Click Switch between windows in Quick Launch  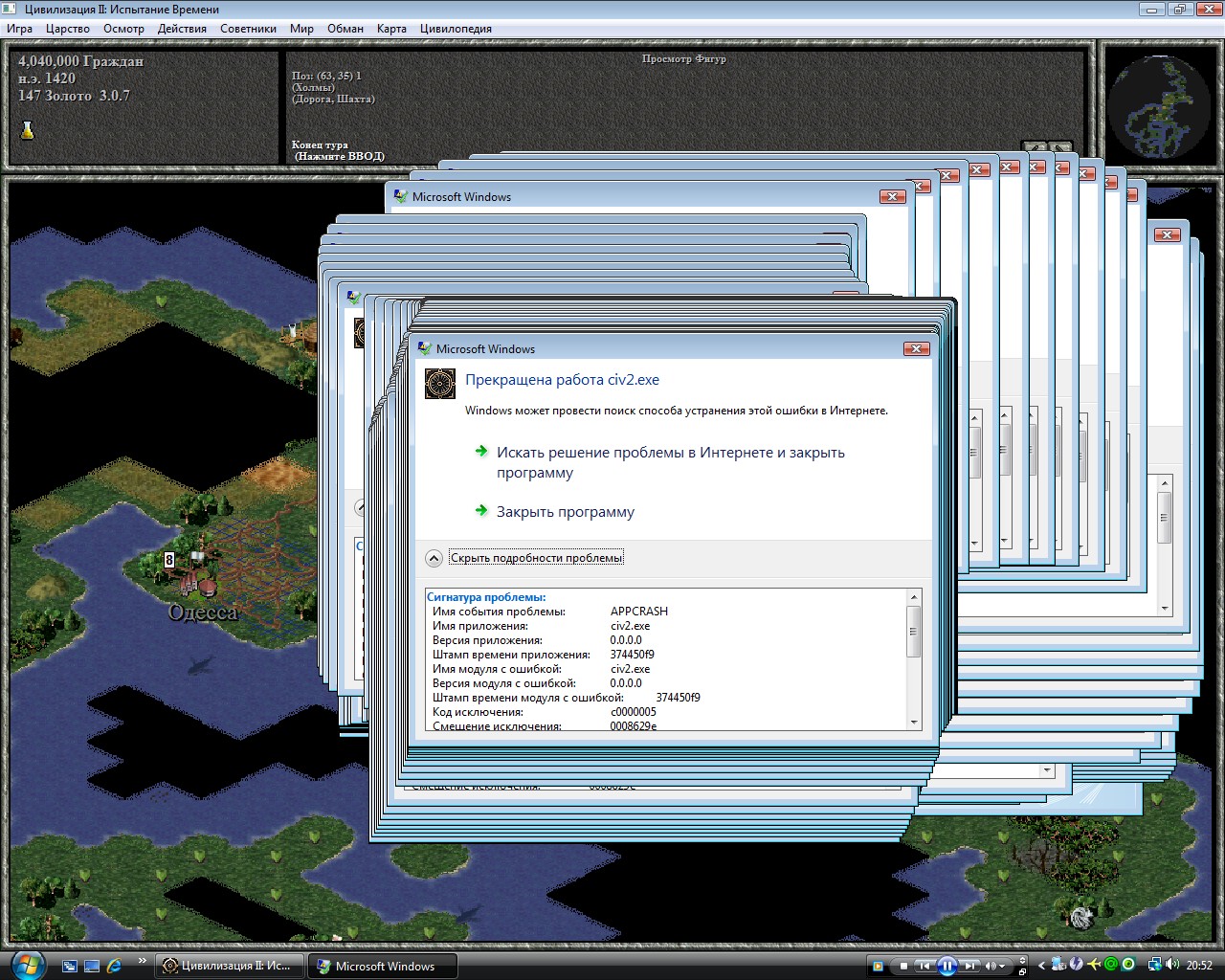(x=70, y=966)
